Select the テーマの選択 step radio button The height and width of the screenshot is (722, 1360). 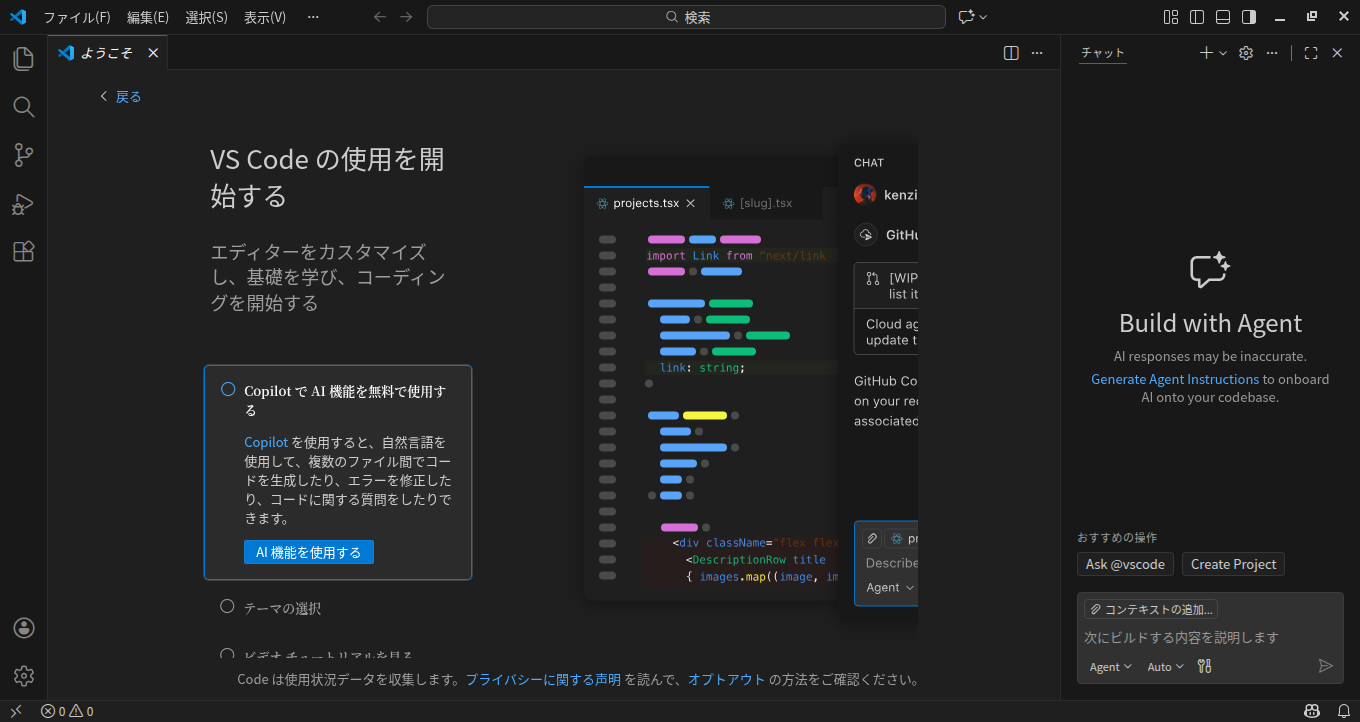point(227,606)
